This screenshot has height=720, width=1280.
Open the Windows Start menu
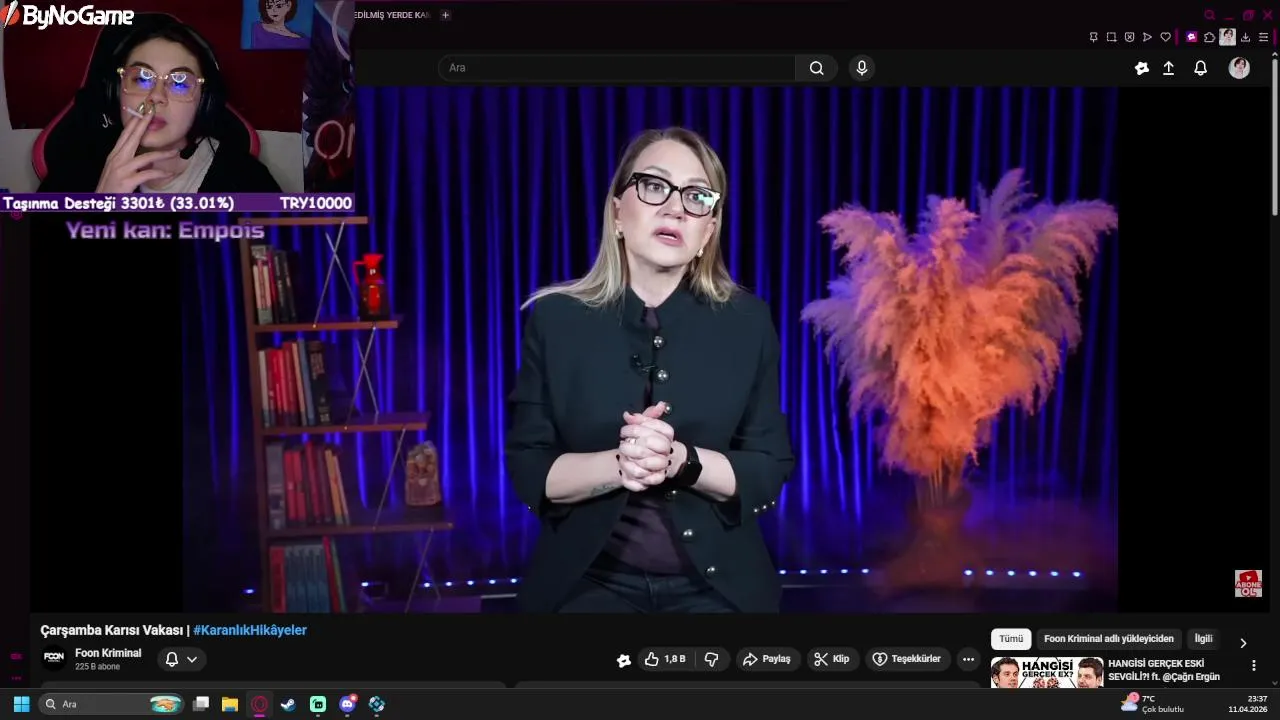tap(20, 704)
